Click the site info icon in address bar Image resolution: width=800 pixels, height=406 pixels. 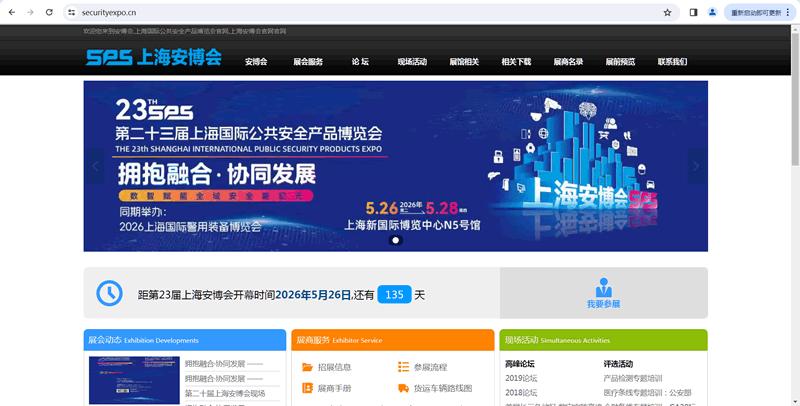click(x=72, y=12)
